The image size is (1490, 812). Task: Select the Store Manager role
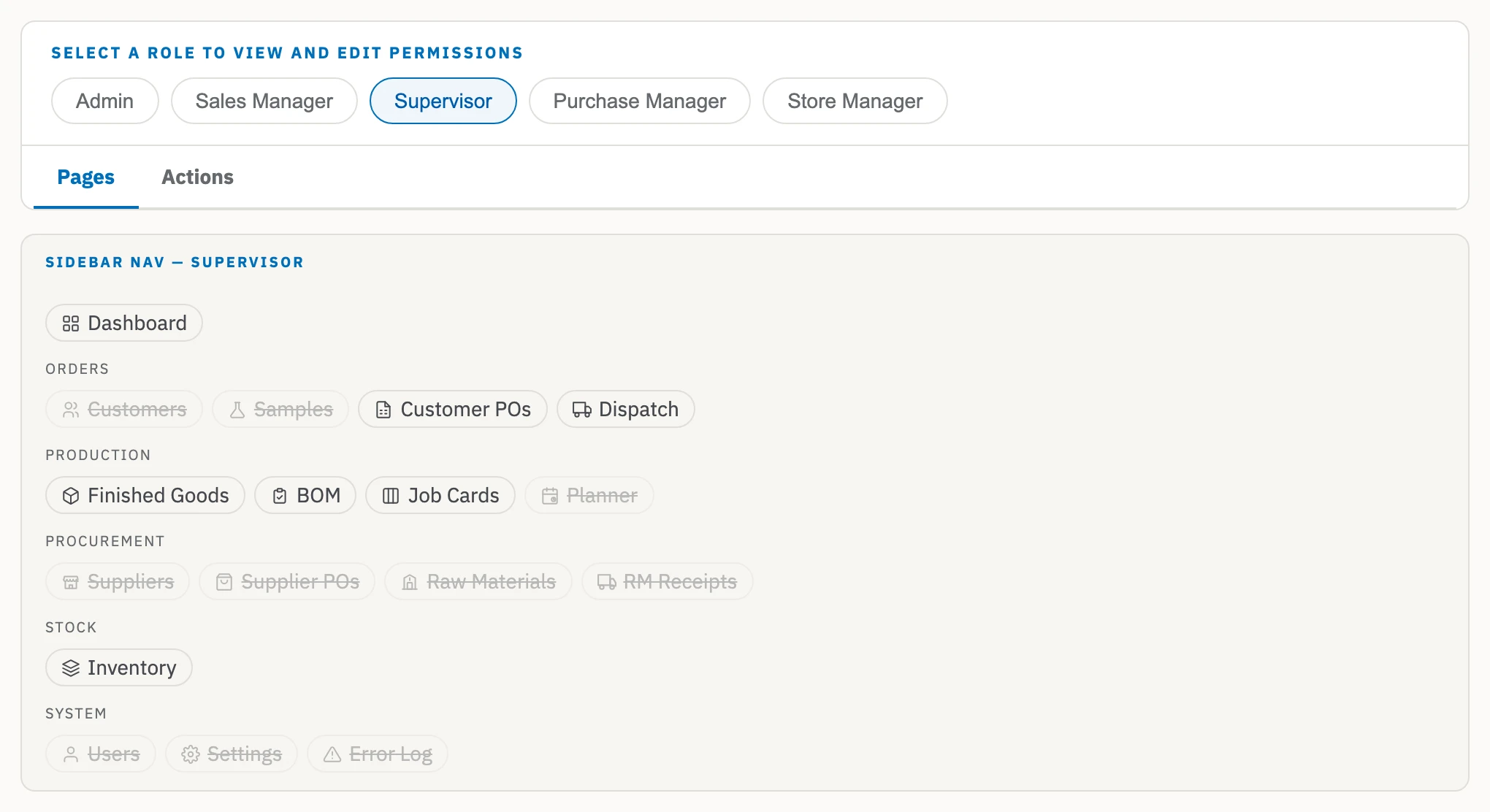(855, 101)
